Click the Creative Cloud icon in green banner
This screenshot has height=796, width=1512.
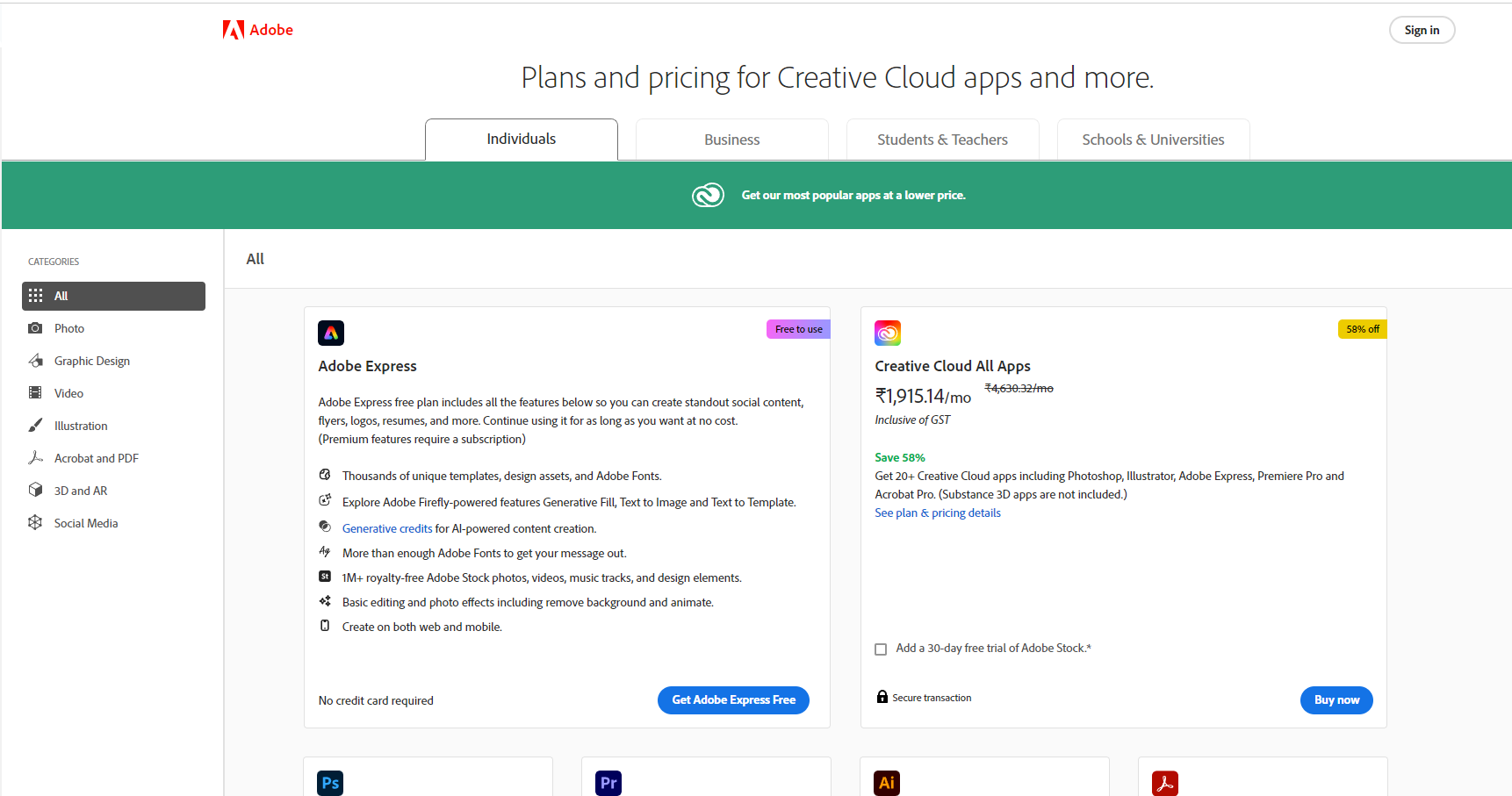pos(708,195)
